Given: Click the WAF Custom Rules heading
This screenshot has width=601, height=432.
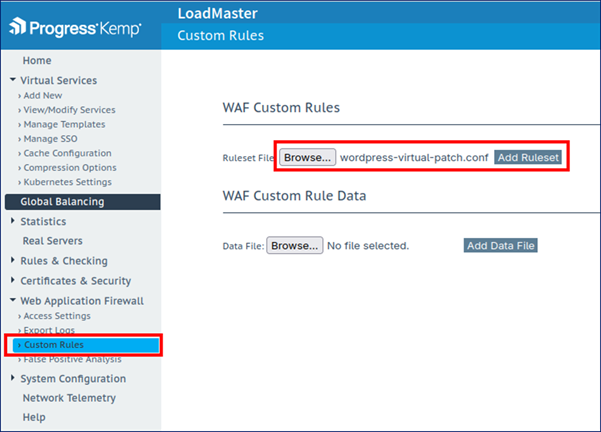Looking at the screenshot, I should click(281, 108).
